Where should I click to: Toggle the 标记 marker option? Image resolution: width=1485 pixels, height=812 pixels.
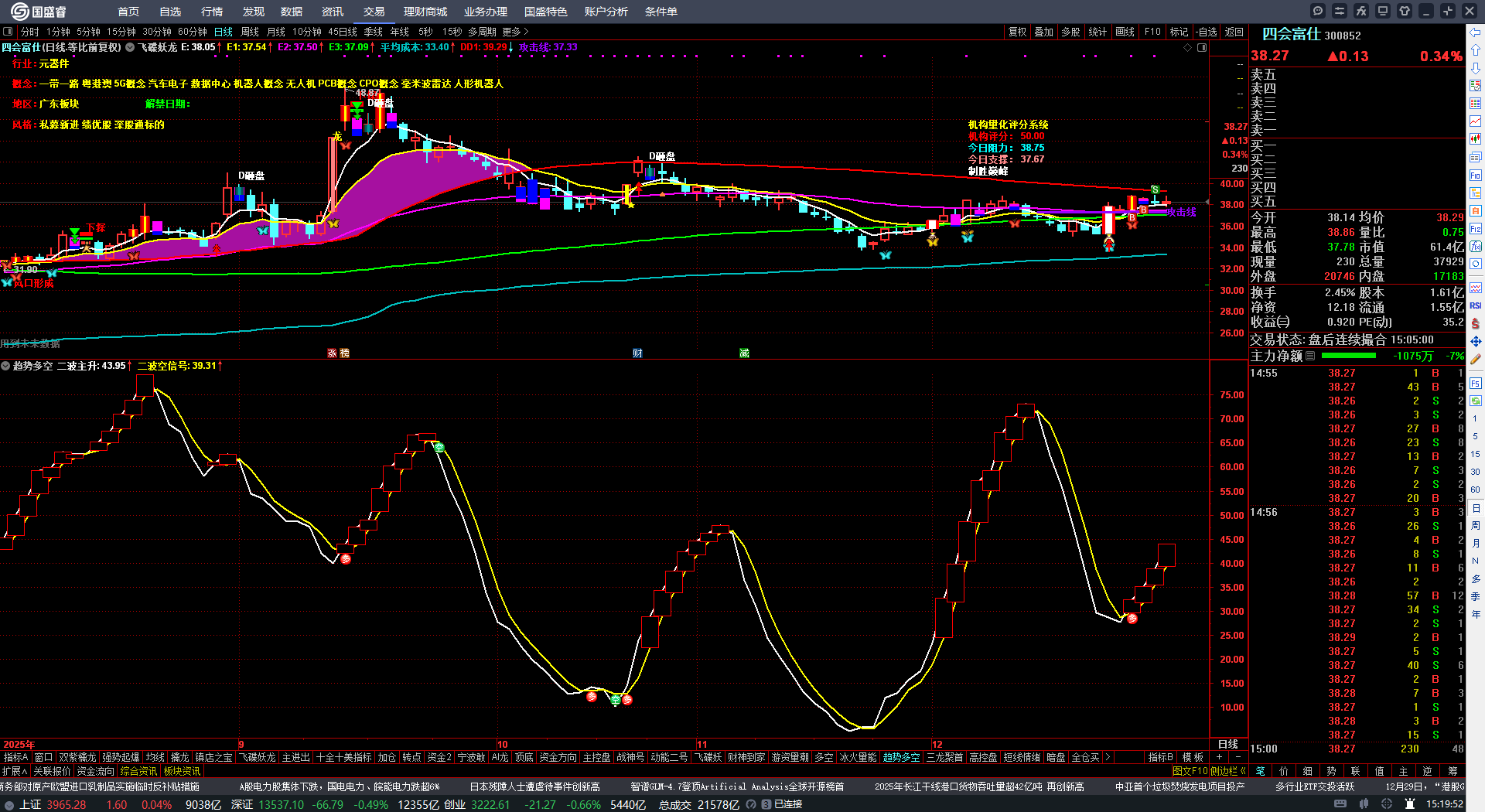click(x=1179, y=32)
